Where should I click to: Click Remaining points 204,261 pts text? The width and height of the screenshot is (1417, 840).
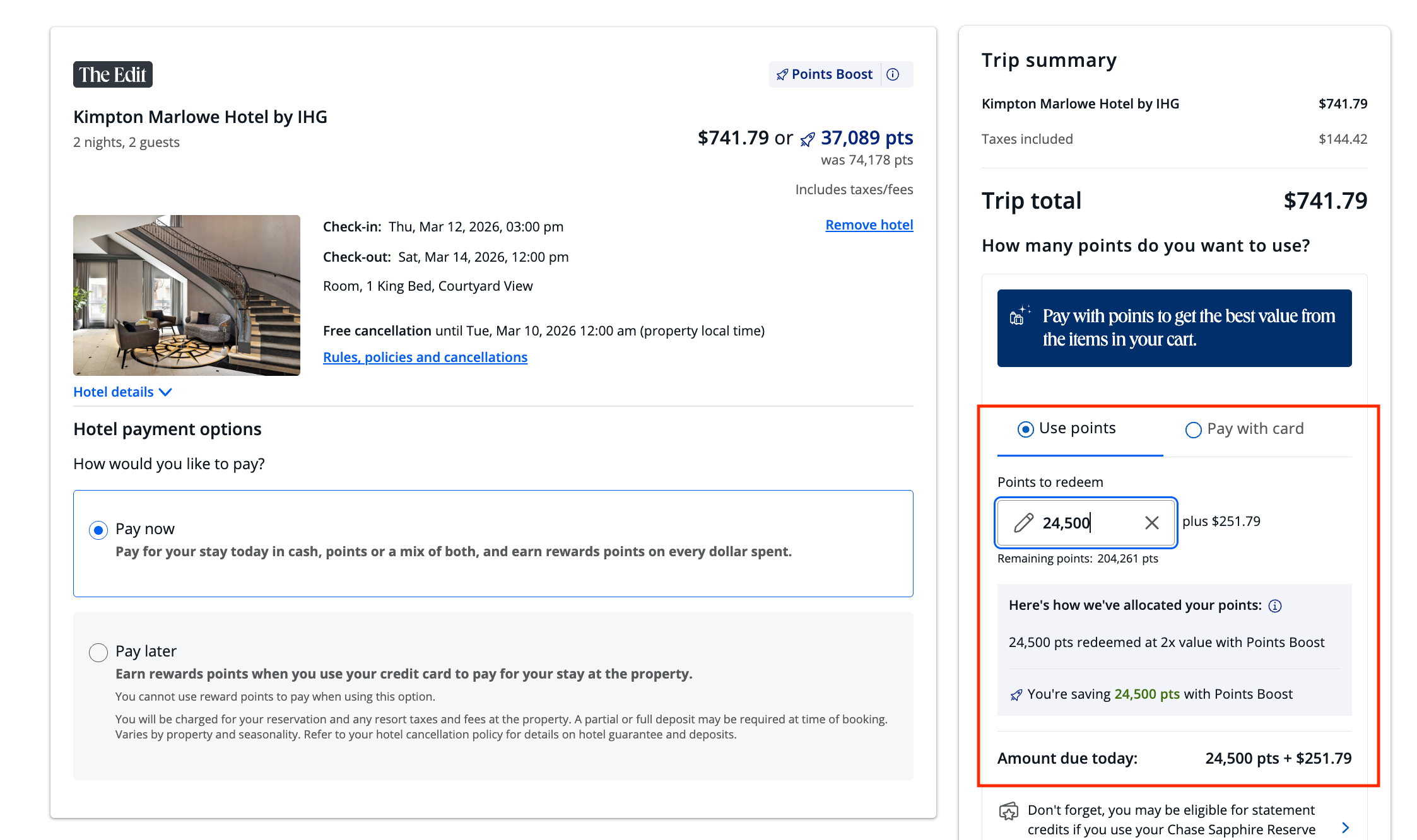(x=1078, y=559)
